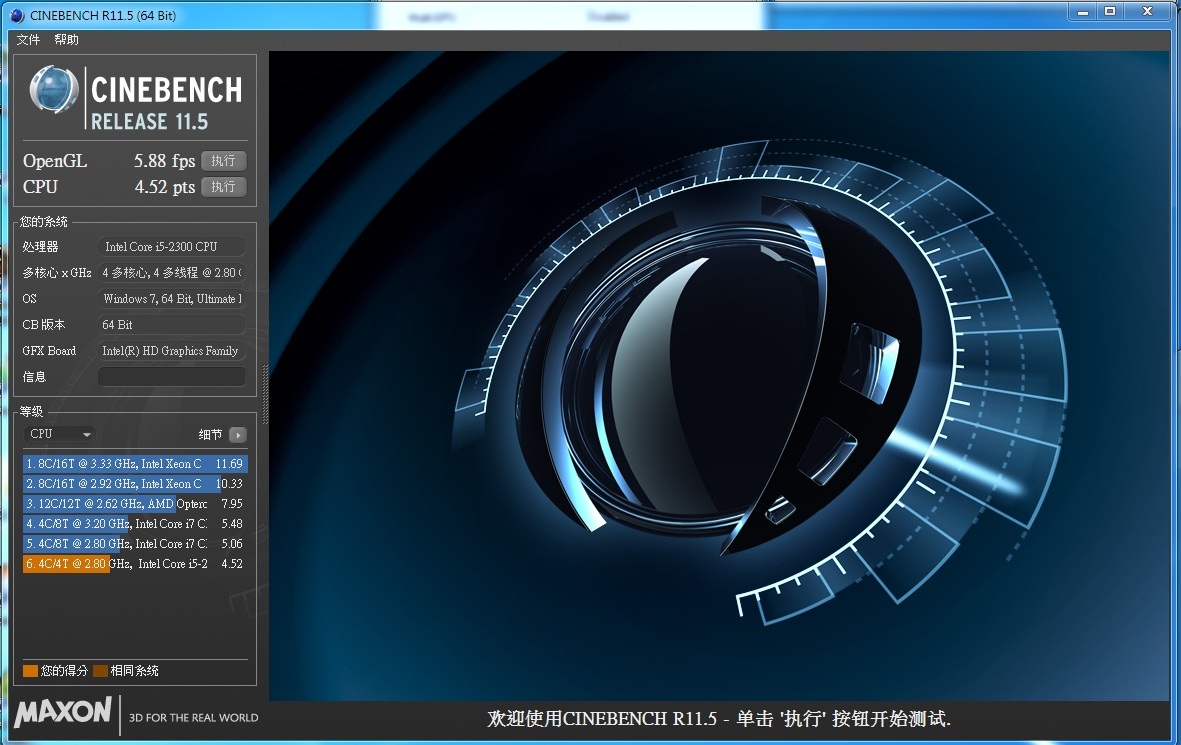
Task: Run the CPU test with 执行
Action: pyautogui.click(x=224, y=186)
